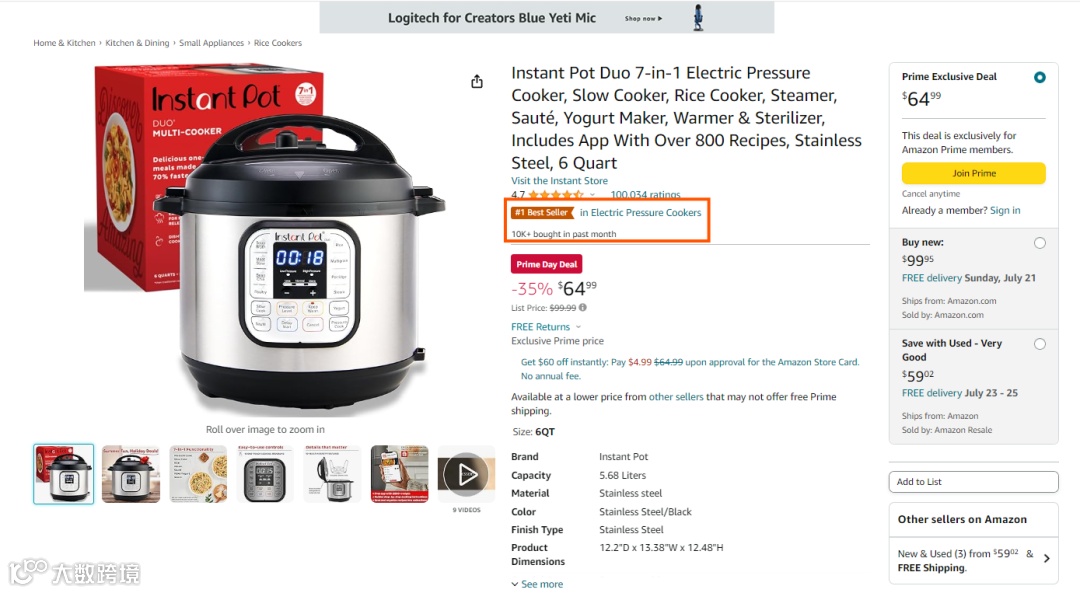Select the control panel close-up thumbnail
The width and height of the screenshot is (1080, 593).
265,474
